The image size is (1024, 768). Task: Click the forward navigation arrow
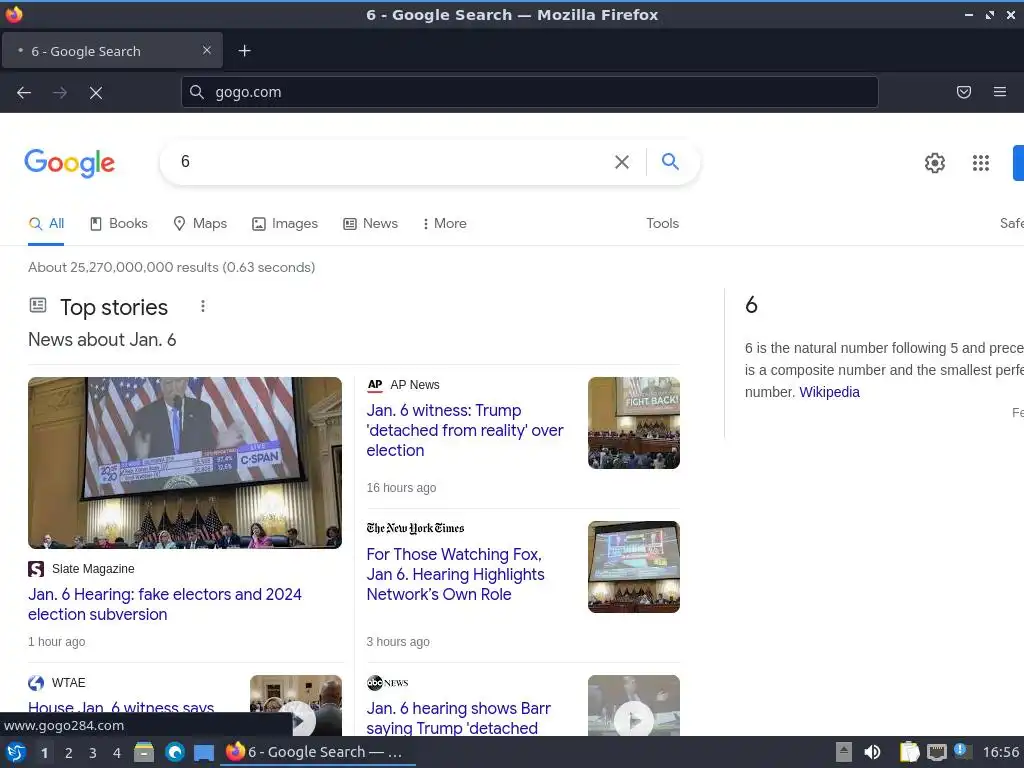[x=60, y=93]
